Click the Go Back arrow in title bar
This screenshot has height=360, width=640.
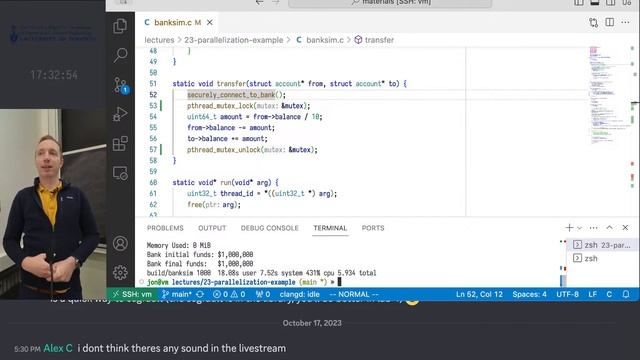pyautogui.click(x=259, y=2)
